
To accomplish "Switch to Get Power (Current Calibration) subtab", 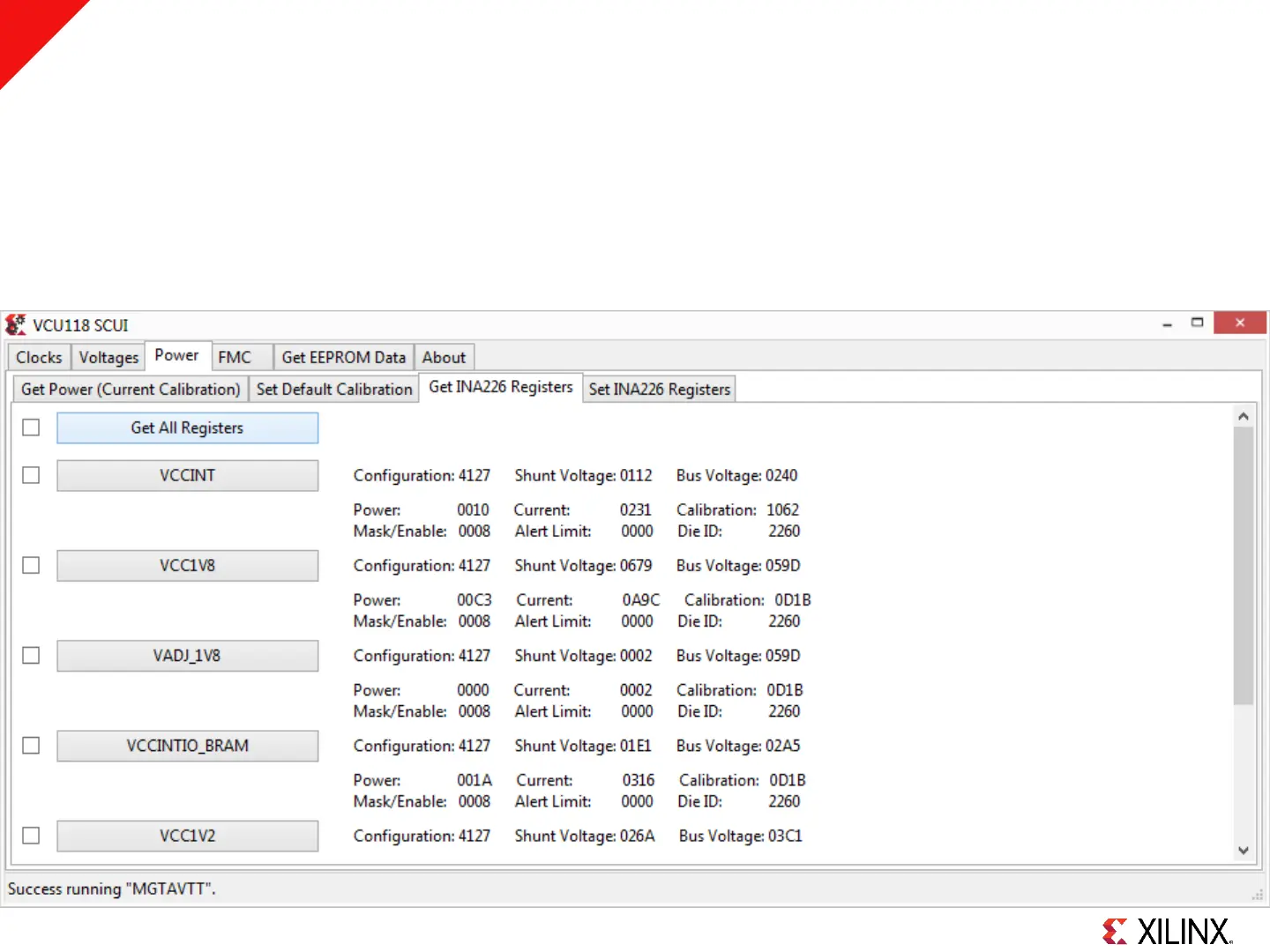I will (131, 389).
